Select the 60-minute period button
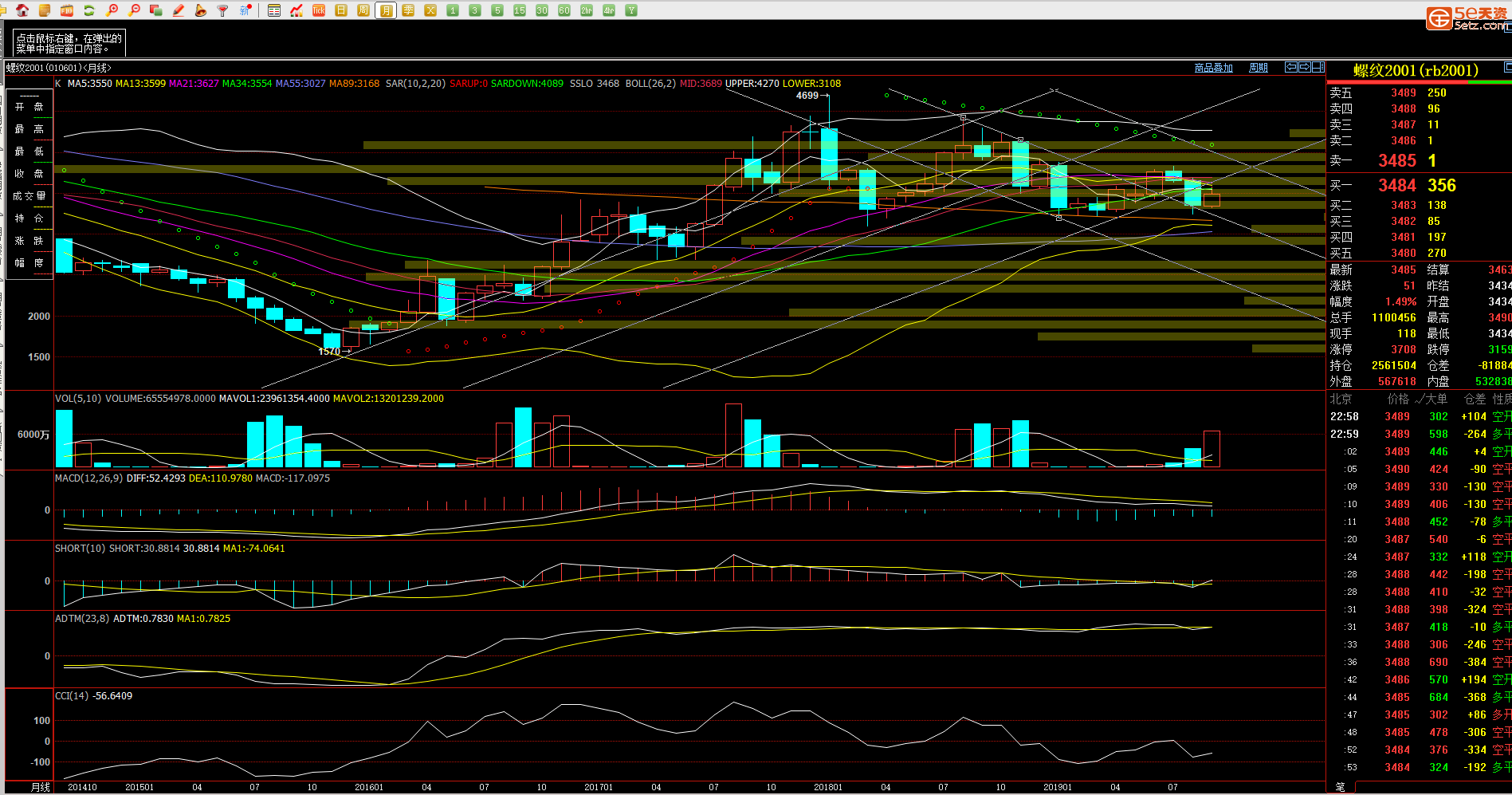1512x795 pixels. tap(564, 10)
